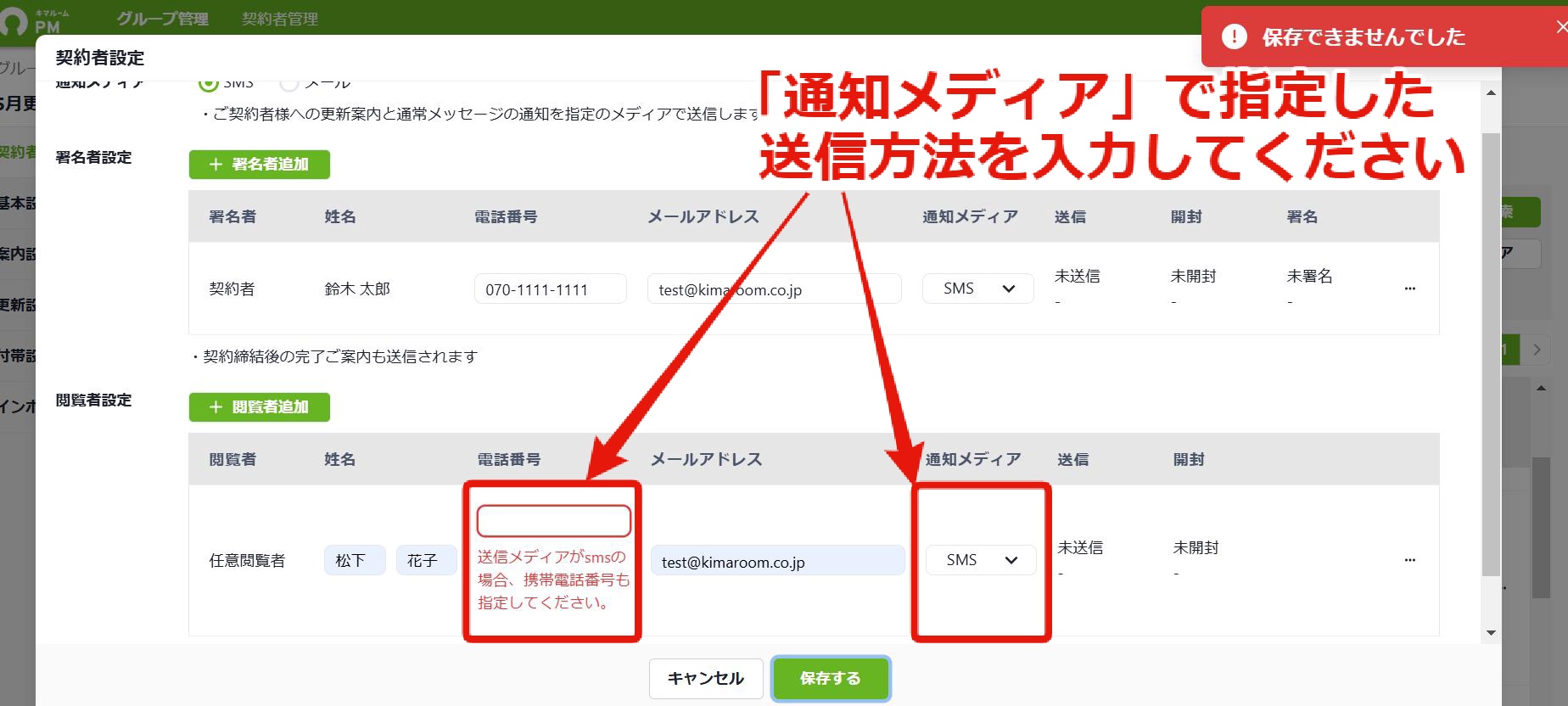Click the 契約者設定 dialog title
This screenshot has height=706, width=1568.
pyautogui.click(x=100, y=58)
